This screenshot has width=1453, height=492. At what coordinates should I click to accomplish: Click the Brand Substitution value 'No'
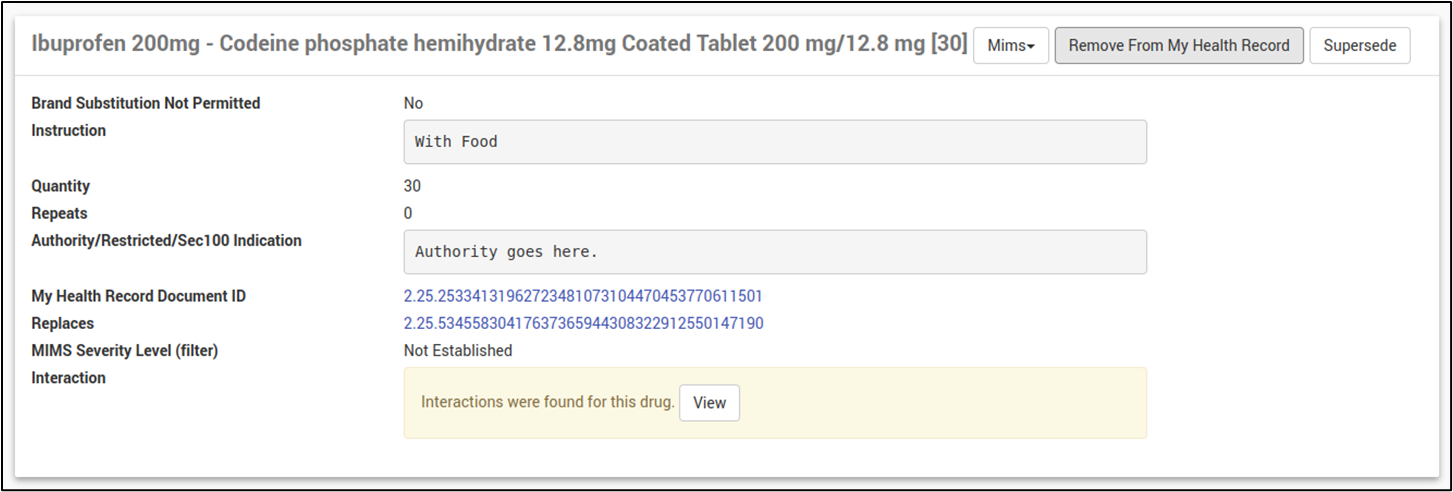click(x=413, y=103)
